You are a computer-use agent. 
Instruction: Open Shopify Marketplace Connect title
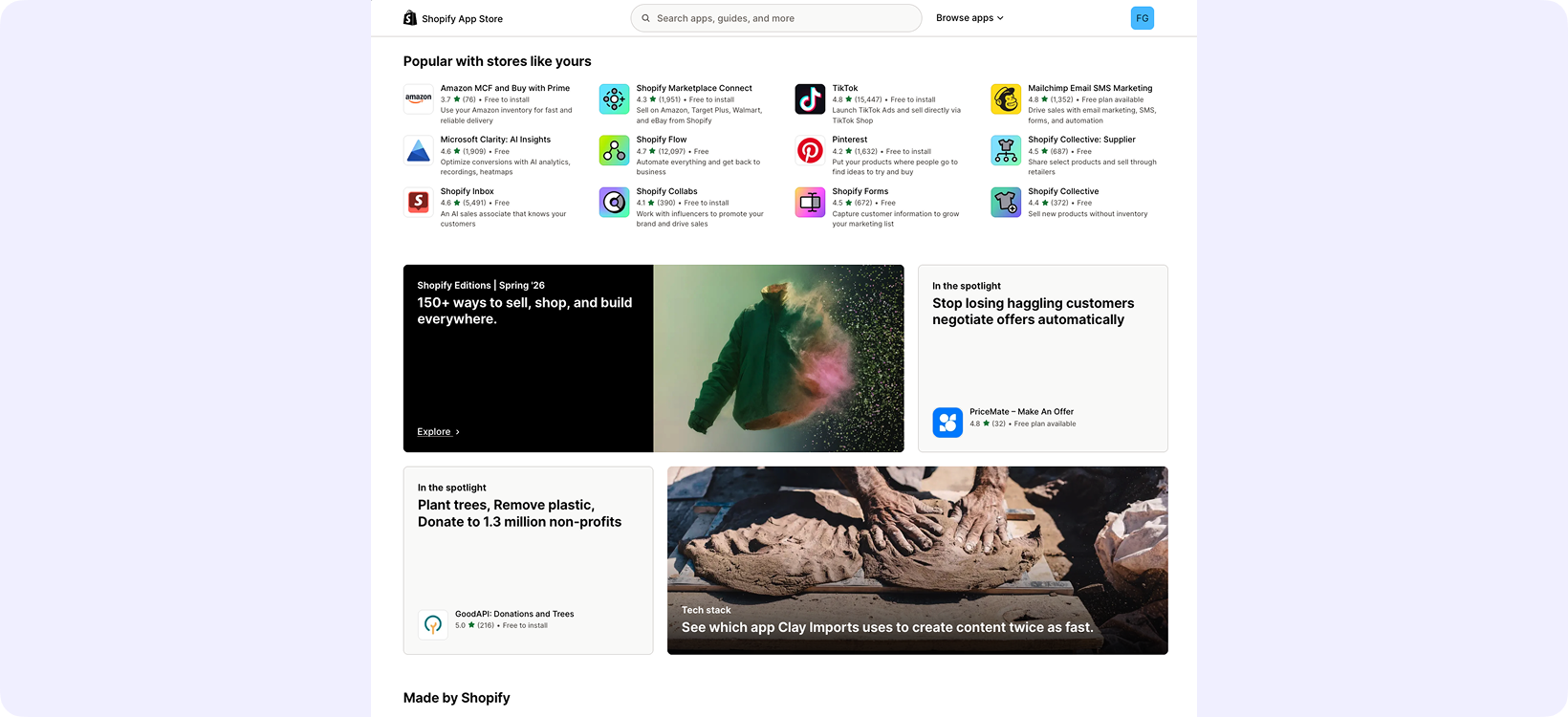pyautogui.click(x=694, y=88)
